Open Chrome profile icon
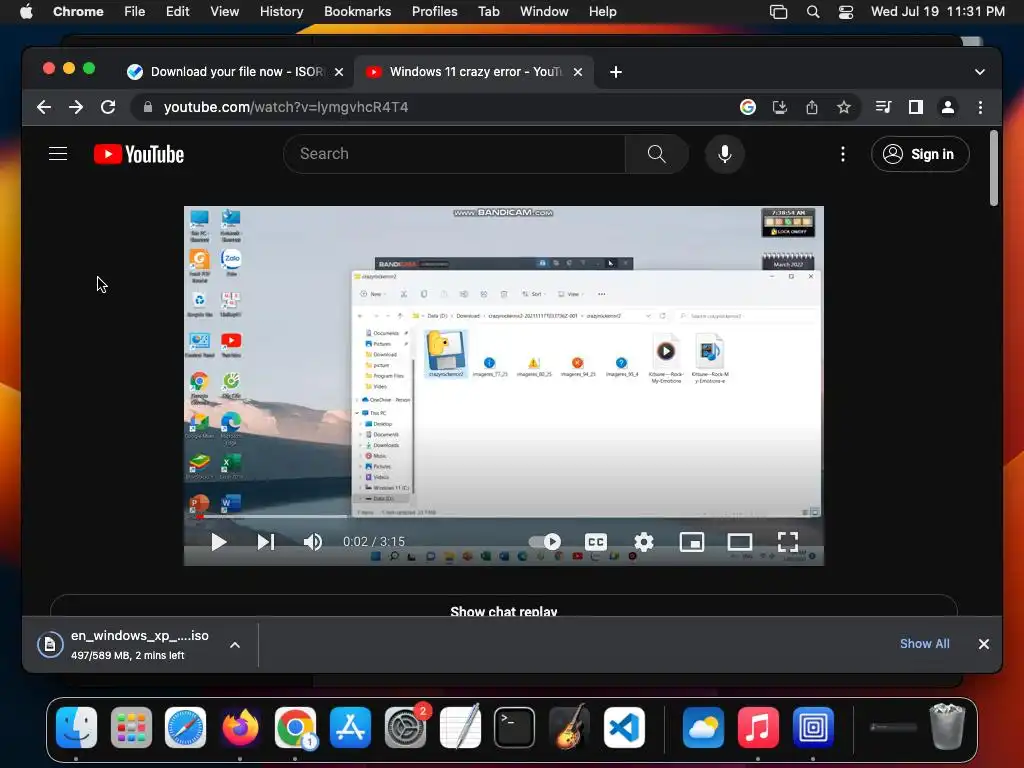1024x768 pixels. pos(948,107)
